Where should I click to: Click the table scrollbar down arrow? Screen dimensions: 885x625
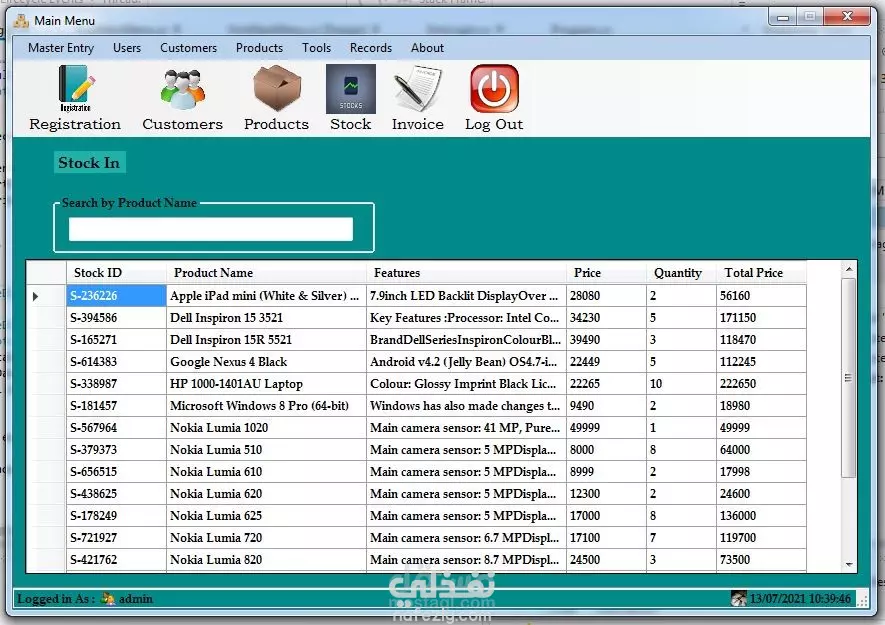point(848,565)
